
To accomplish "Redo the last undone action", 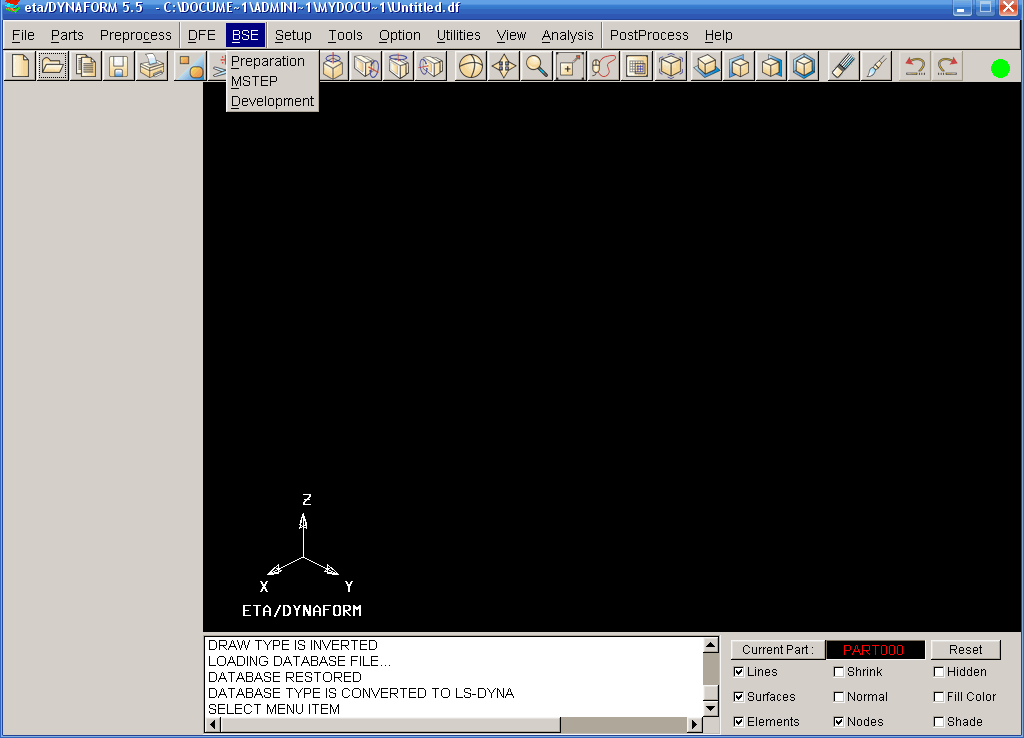I will coord(947,66).
